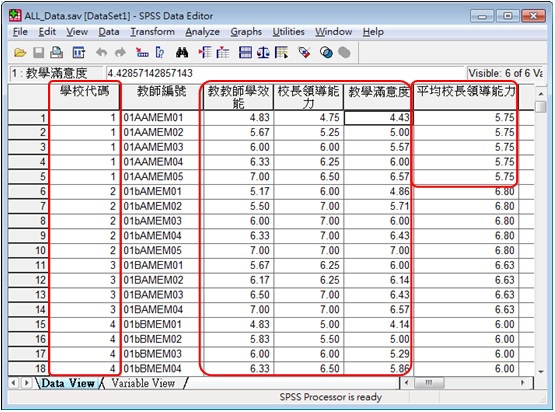555x412 pixels.
Task: Click the 教師編號 column header
Action: click(161, 97)
